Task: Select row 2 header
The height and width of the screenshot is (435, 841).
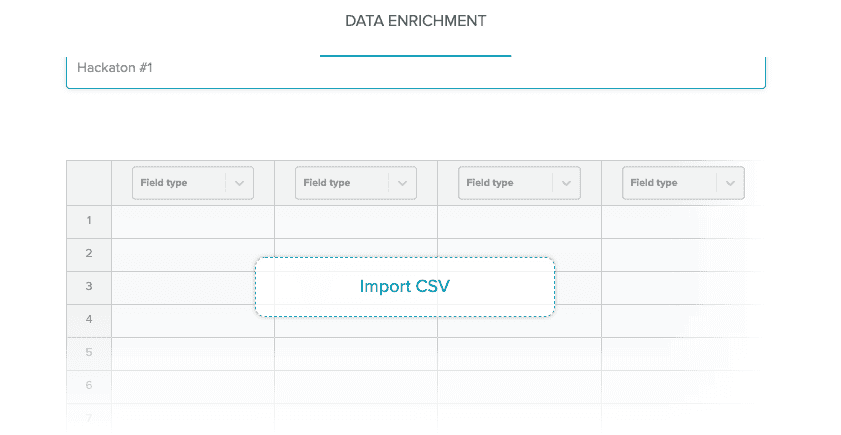Action: click(89, 254)
